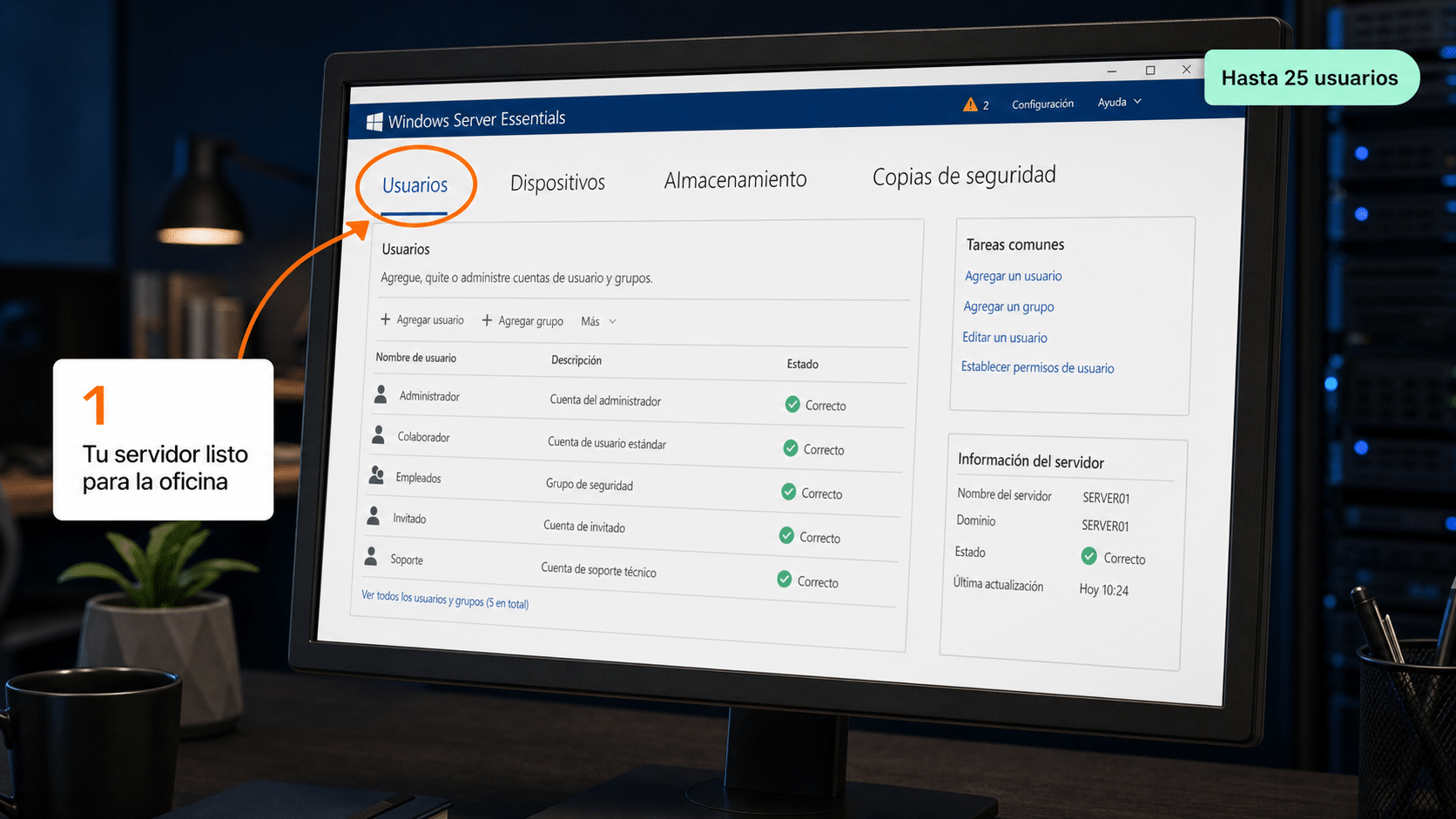Sort by Descripción column header
The height and width of the screenshot is (819, 1456).
[576, 360]
